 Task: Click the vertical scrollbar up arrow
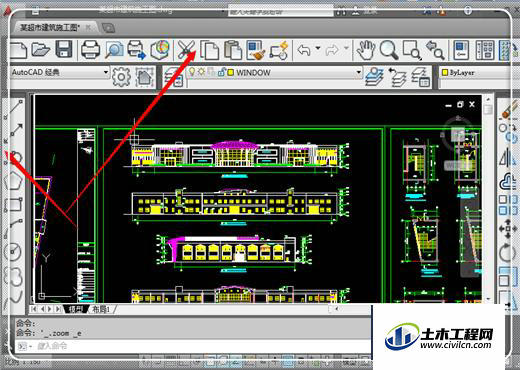pyautogui.click(x=488, y=99)
